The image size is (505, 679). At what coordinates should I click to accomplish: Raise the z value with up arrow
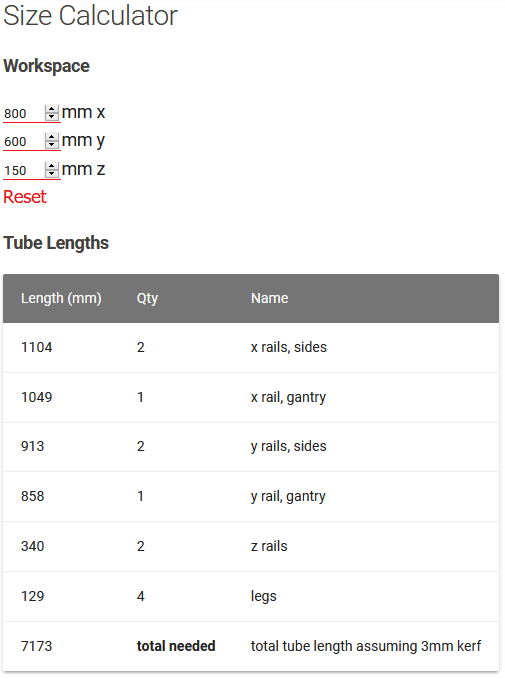tap(52, 166)
